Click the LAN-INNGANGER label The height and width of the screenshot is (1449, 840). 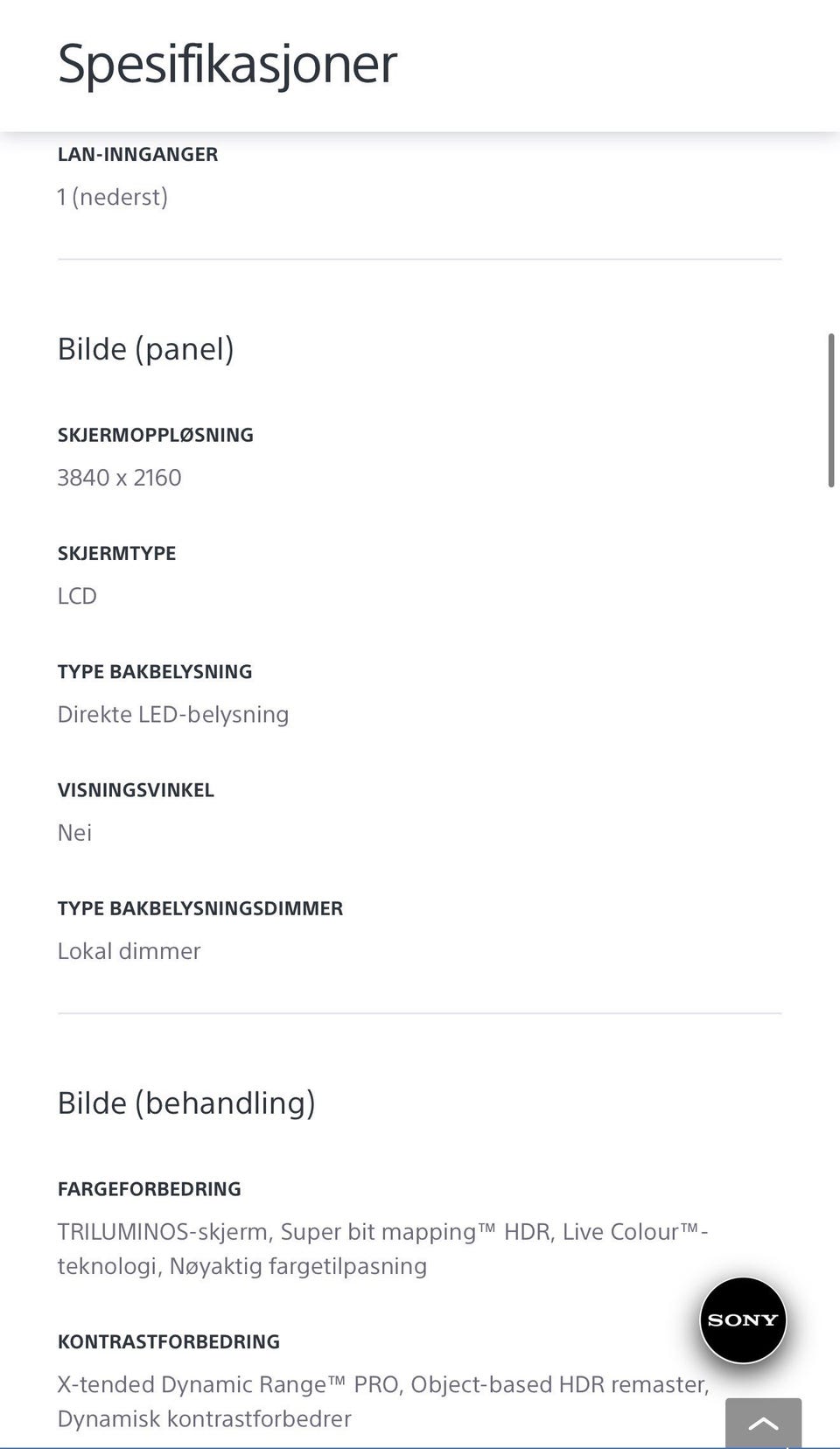(137, 154)
